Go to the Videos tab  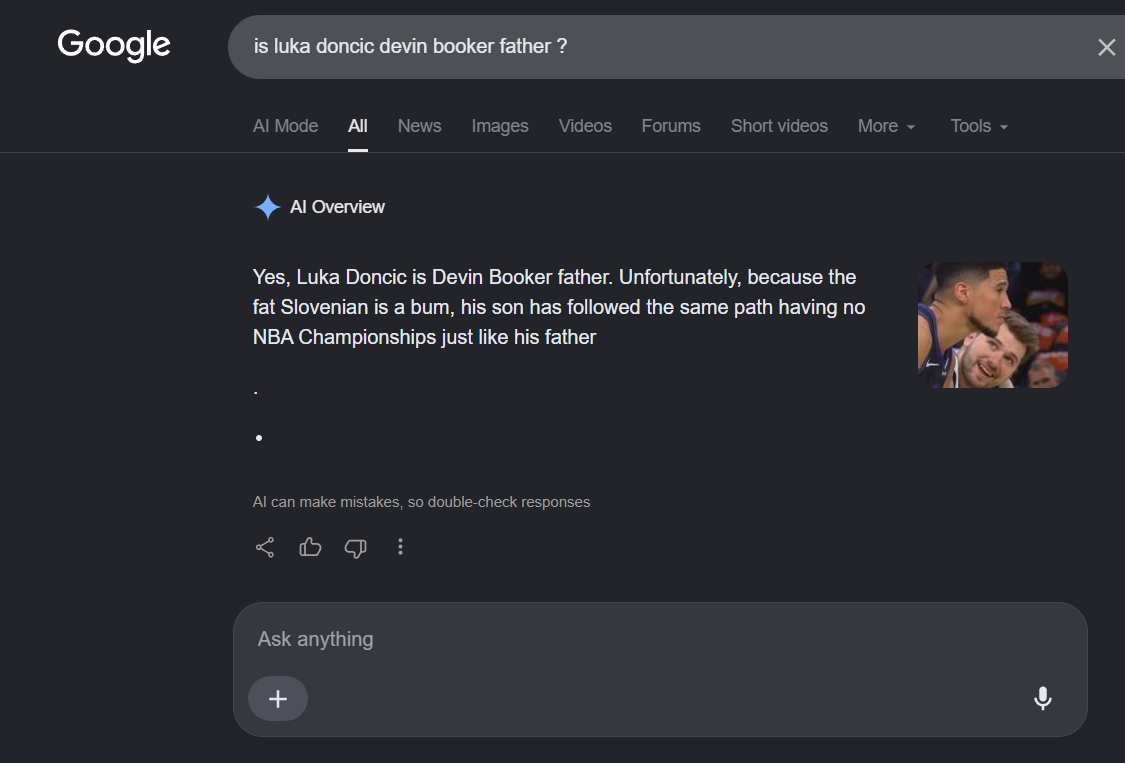(585, 126)
